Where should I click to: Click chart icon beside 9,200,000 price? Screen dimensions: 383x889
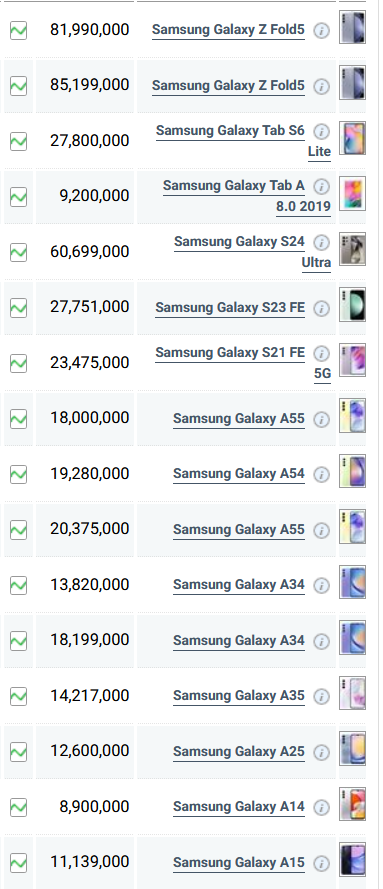click(x=19, y=196)
